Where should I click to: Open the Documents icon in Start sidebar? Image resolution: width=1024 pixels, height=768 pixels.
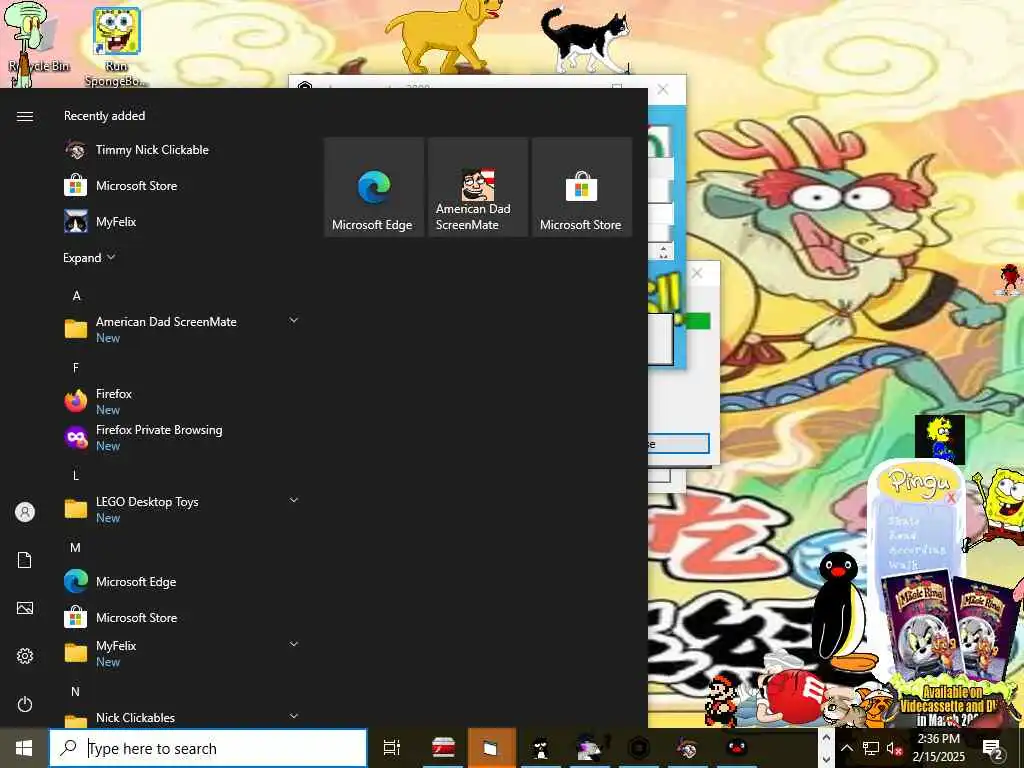(25, 560)
